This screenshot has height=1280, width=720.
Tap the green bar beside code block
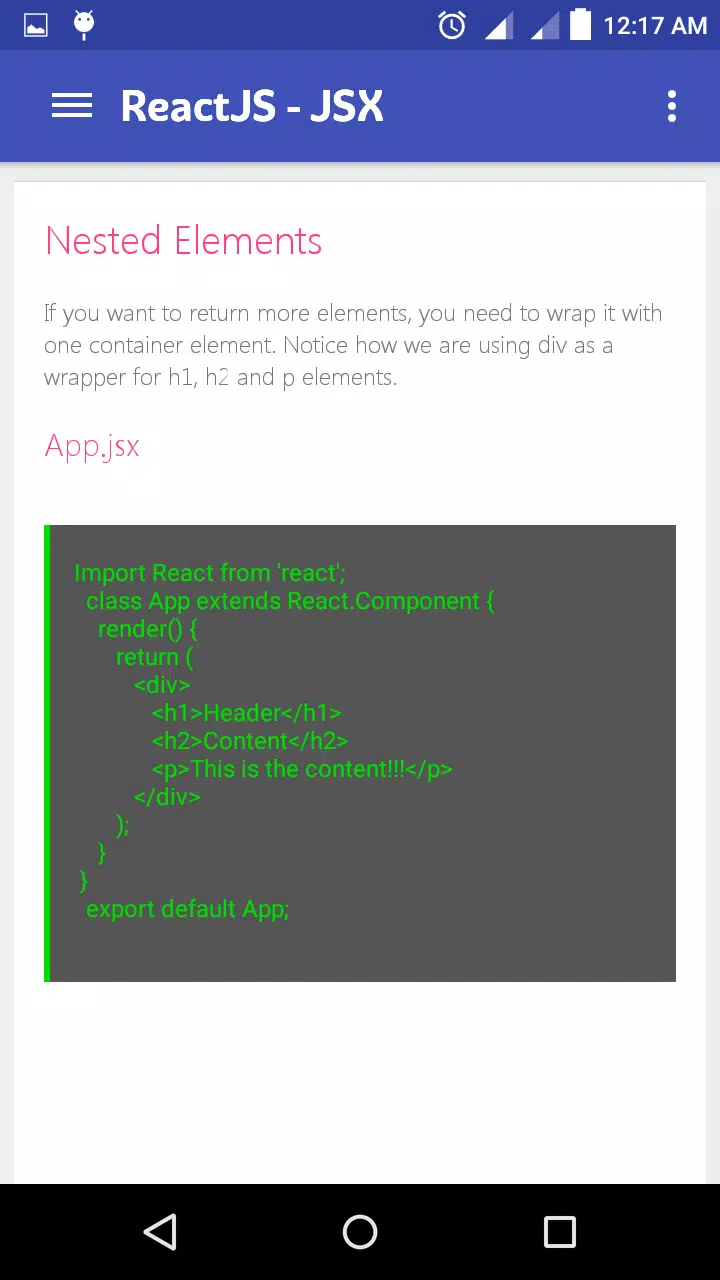point(47,753)
